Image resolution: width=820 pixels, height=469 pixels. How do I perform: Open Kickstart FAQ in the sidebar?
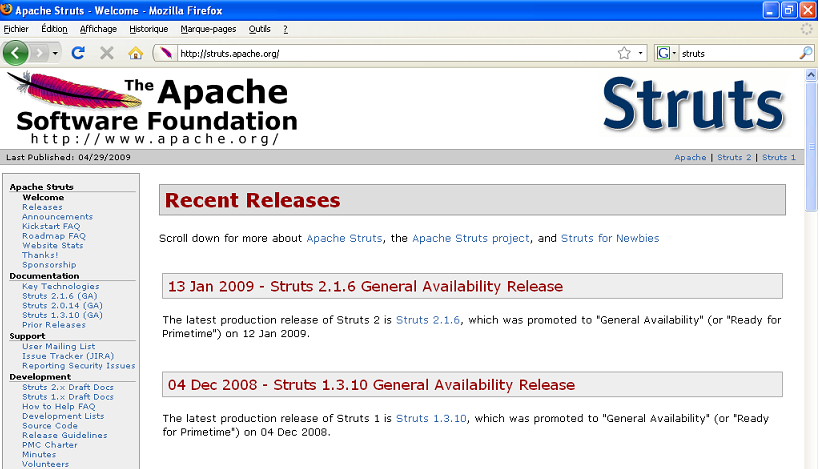tap(51, 226)
